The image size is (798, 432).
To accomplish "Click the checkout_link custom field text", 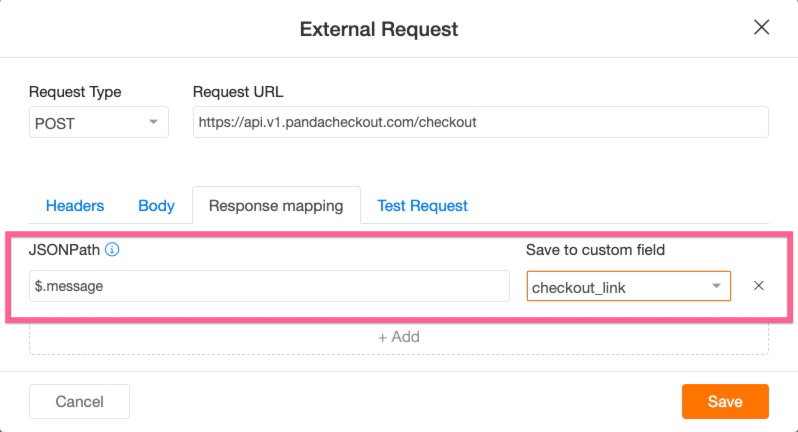I will [578, 287].
